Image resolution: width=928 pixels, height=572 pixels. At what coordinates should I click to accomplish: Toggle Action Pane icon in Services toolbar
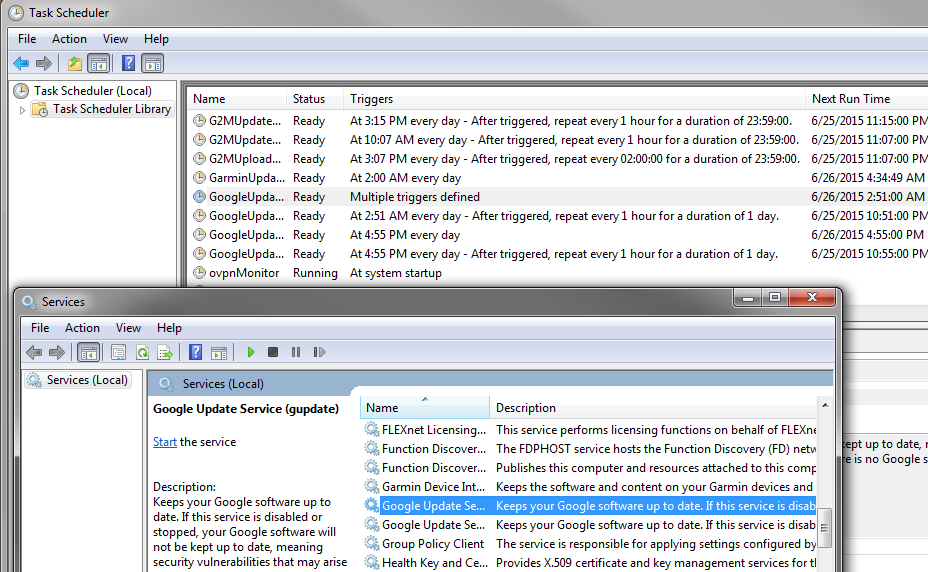[219, 352]
